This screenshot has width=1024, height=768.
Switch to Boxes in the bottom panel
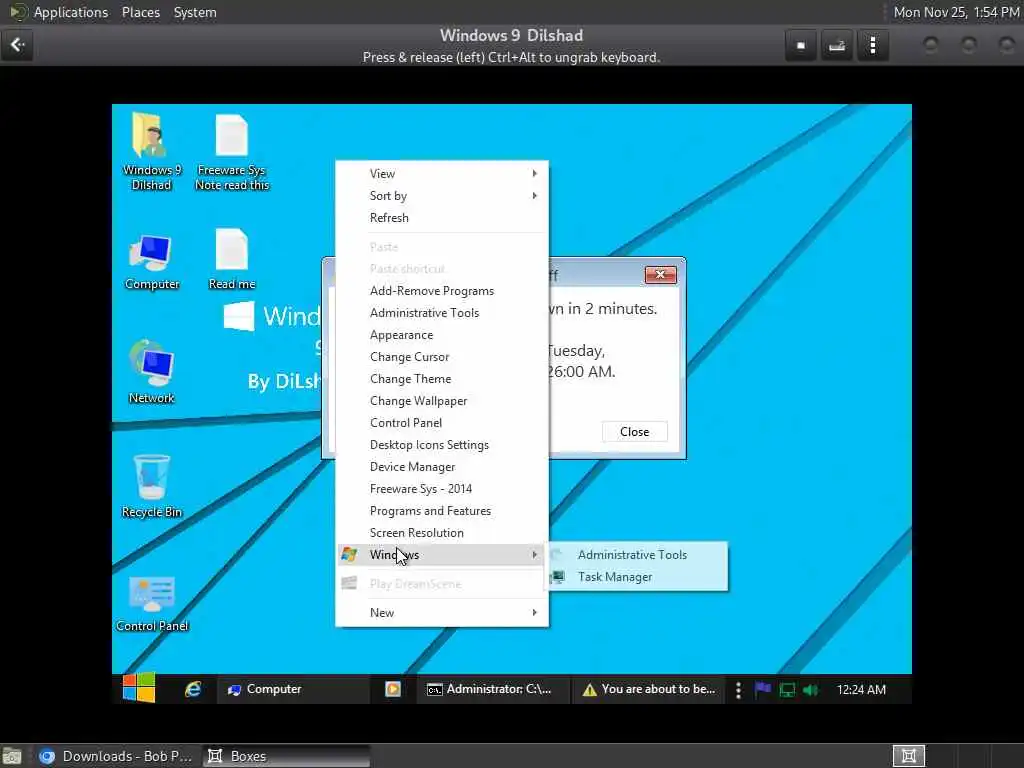pos(285,756)
